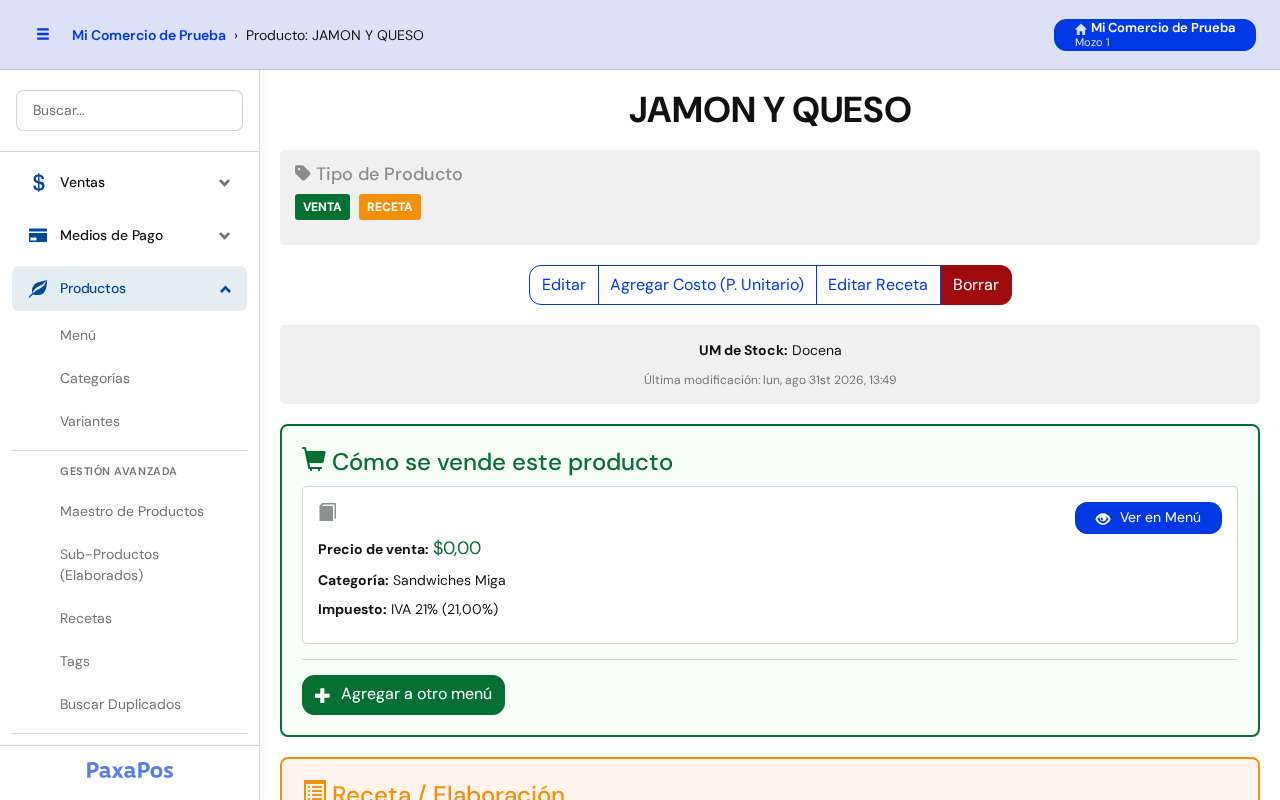Click the orange RECETA tag

click(390, 207)
